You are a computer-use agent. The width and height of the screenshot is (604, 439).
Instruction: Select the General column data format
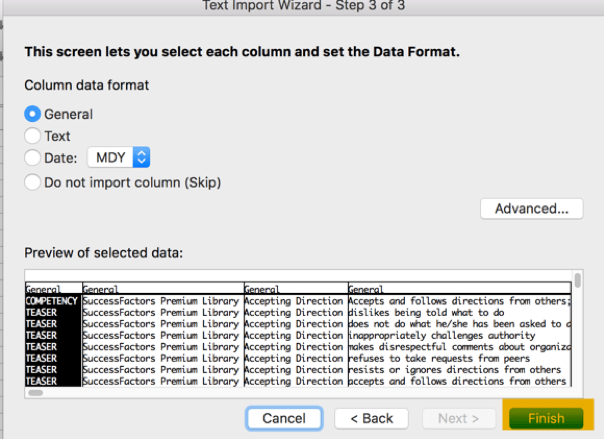(x=33, y=114)
